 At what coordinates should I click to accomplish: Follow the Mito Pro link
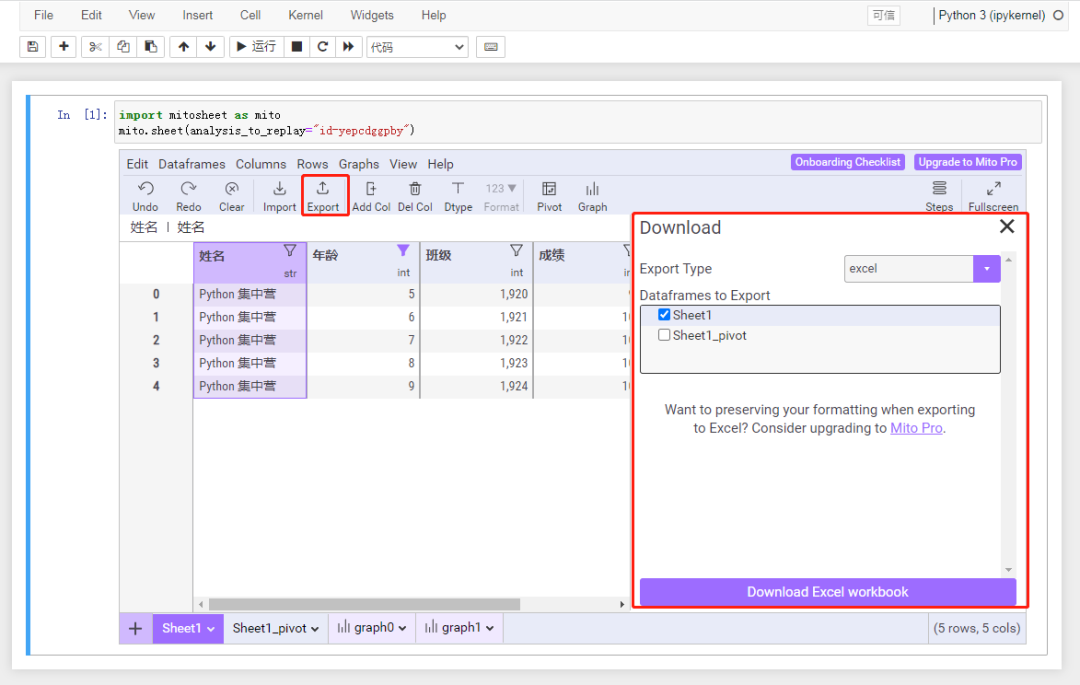point(916,428)
